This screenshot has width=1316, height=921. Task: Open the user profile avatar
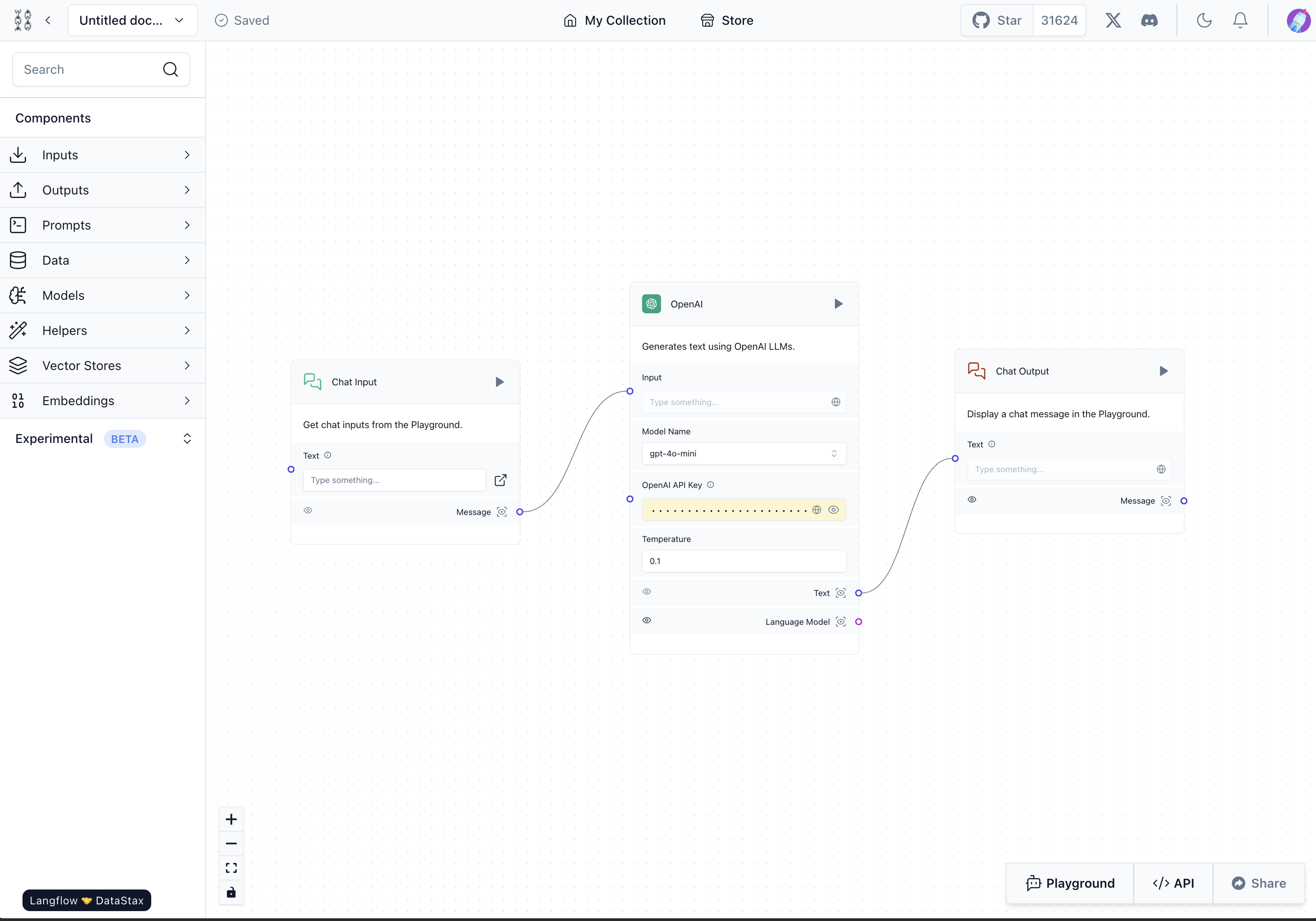click(1298, 20)
